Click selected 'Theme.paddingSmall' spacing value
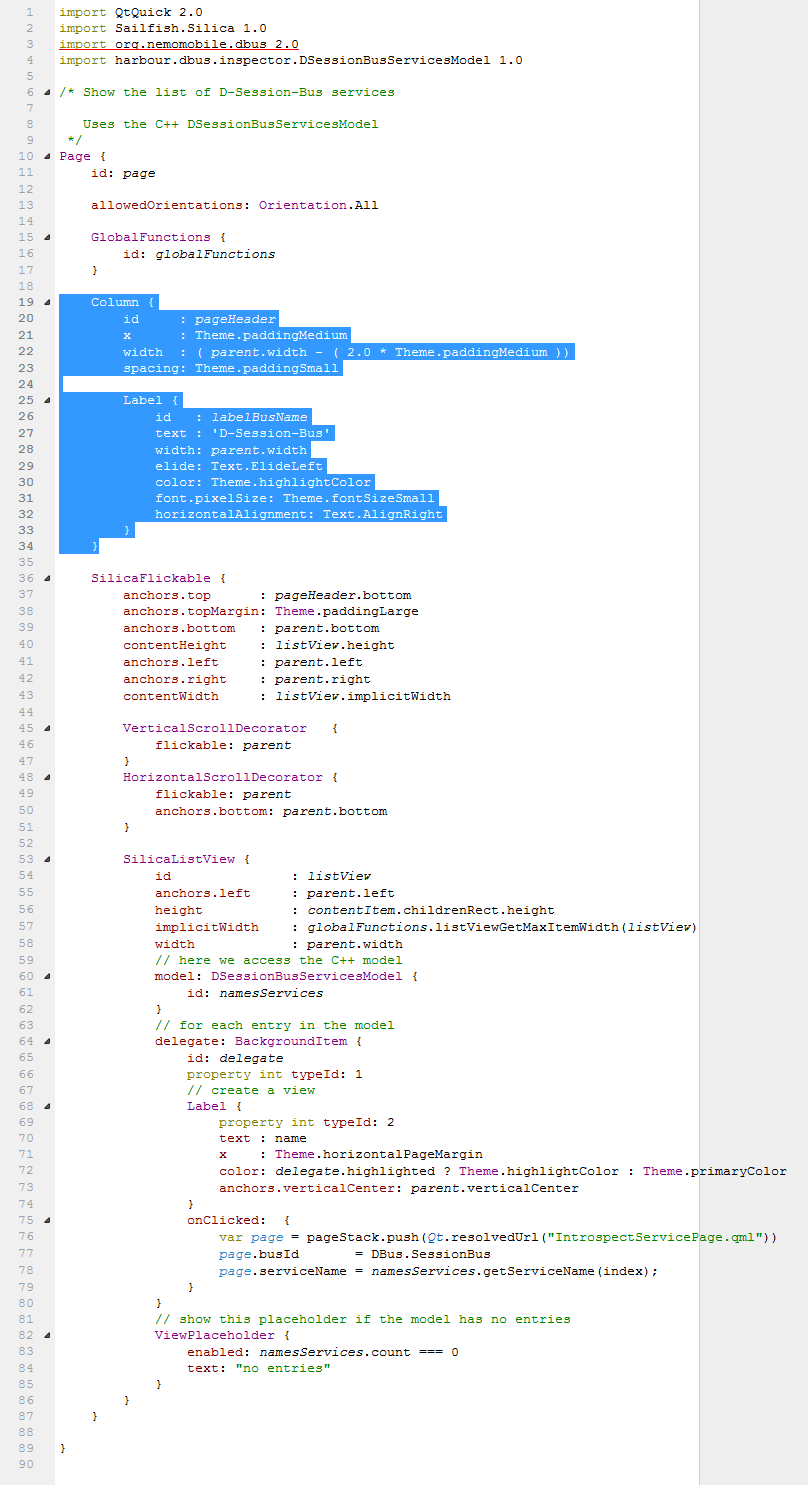 coord(267,368)
